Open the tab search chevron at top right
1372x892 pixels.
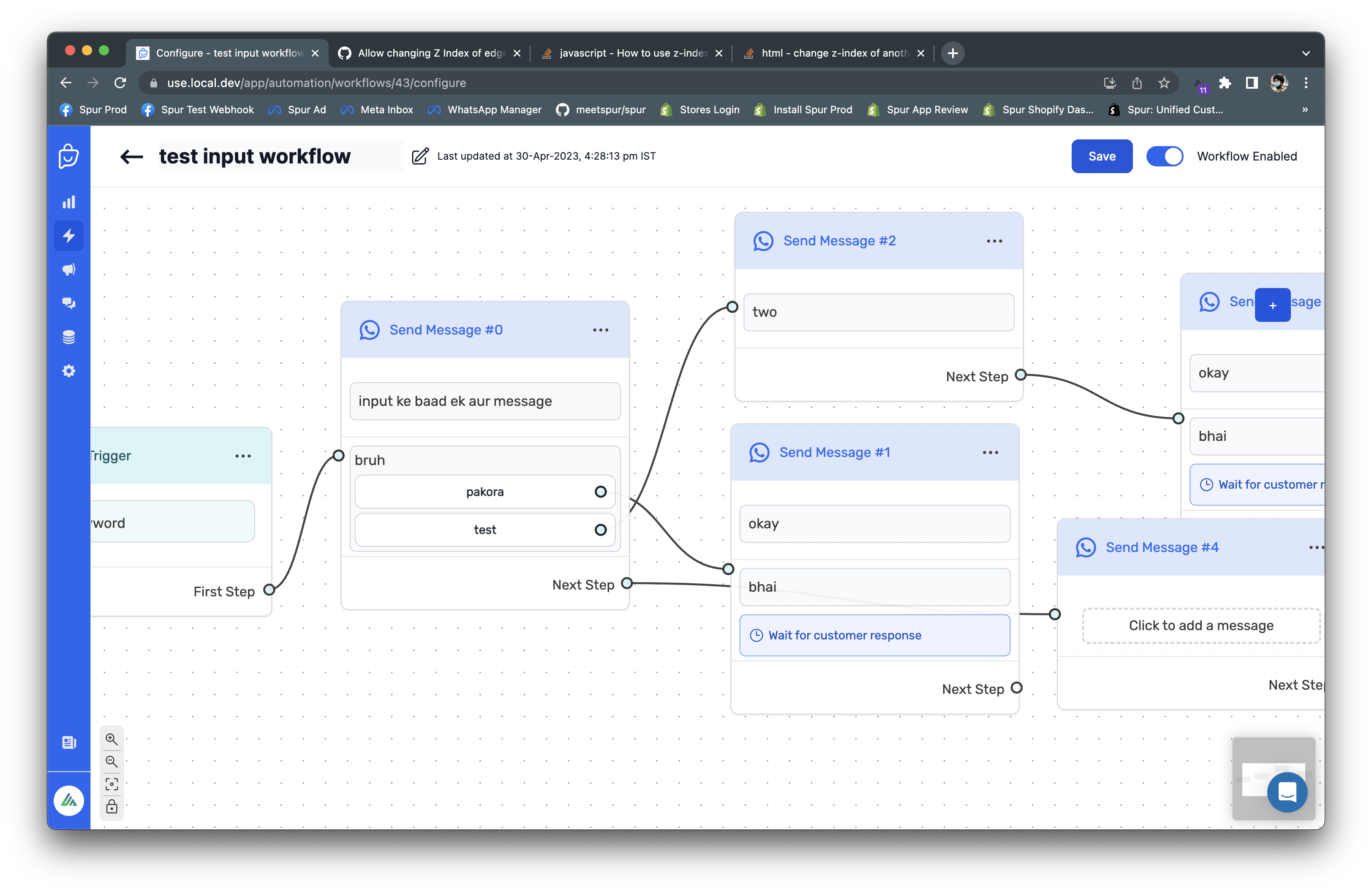tap(1306, 52)
